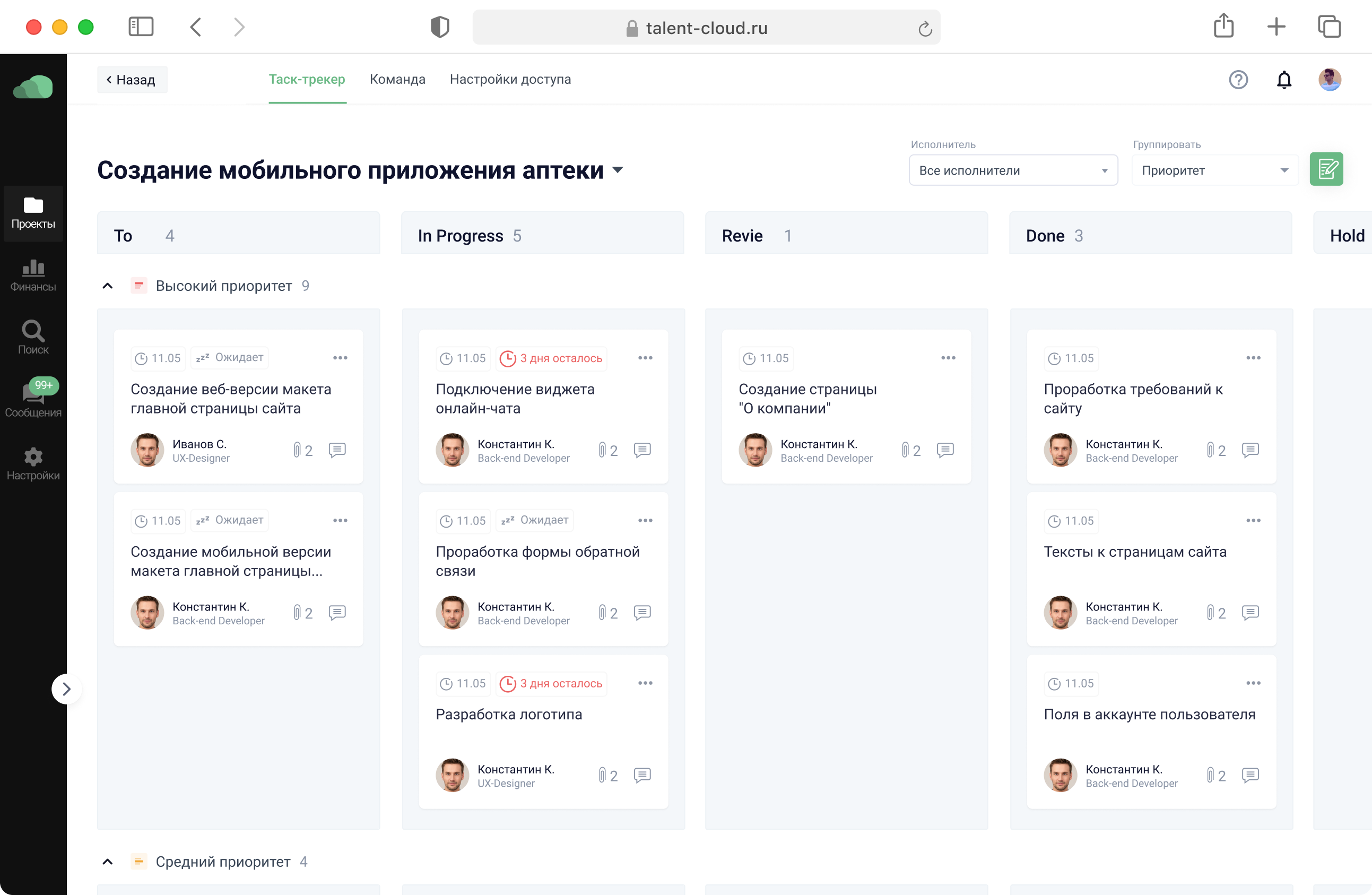Screen dimensions: 1372x895
Task: Open notifications with the bell icon
Action: 1284,80
